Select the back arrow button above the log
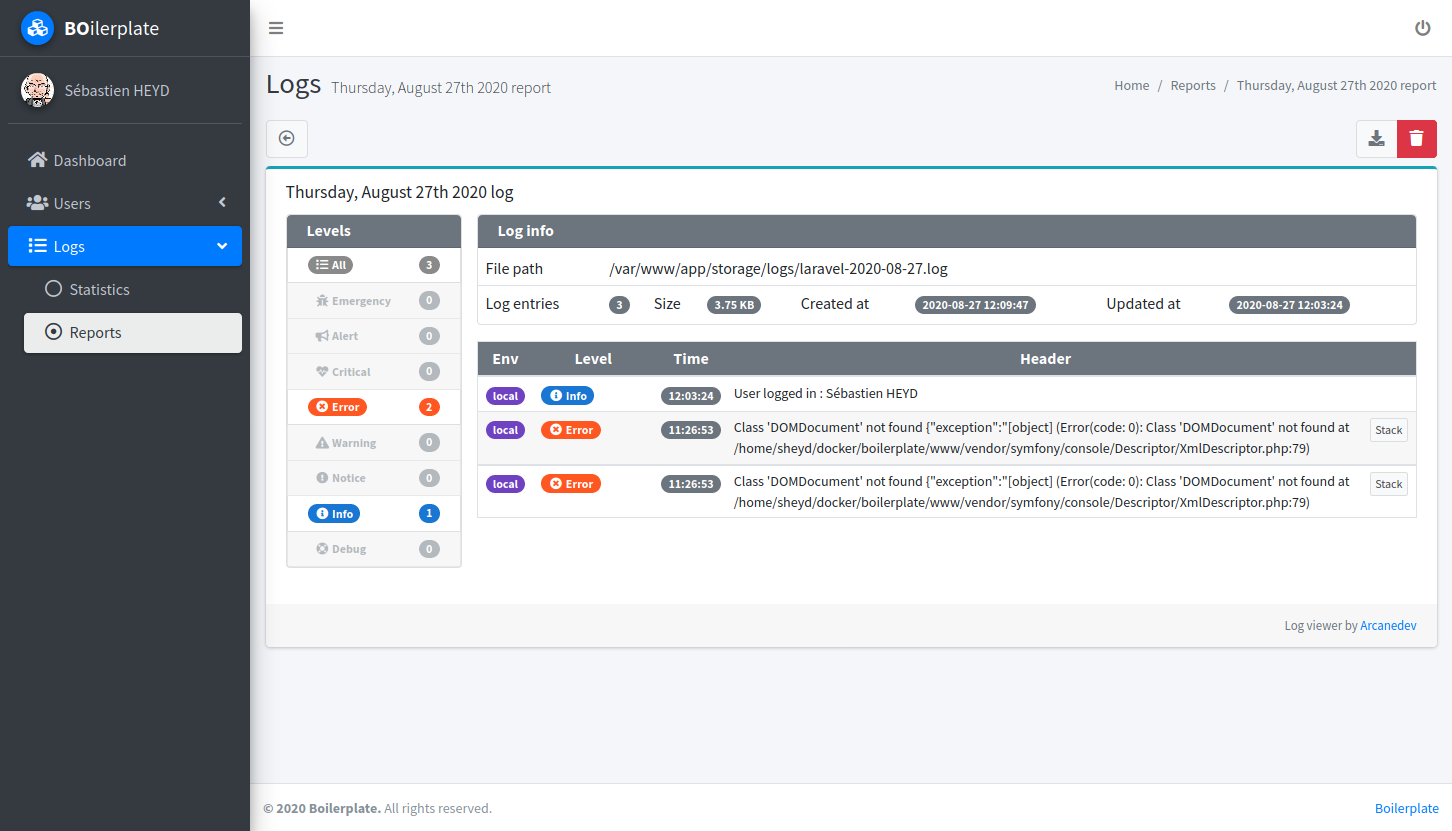 point(287,139)
